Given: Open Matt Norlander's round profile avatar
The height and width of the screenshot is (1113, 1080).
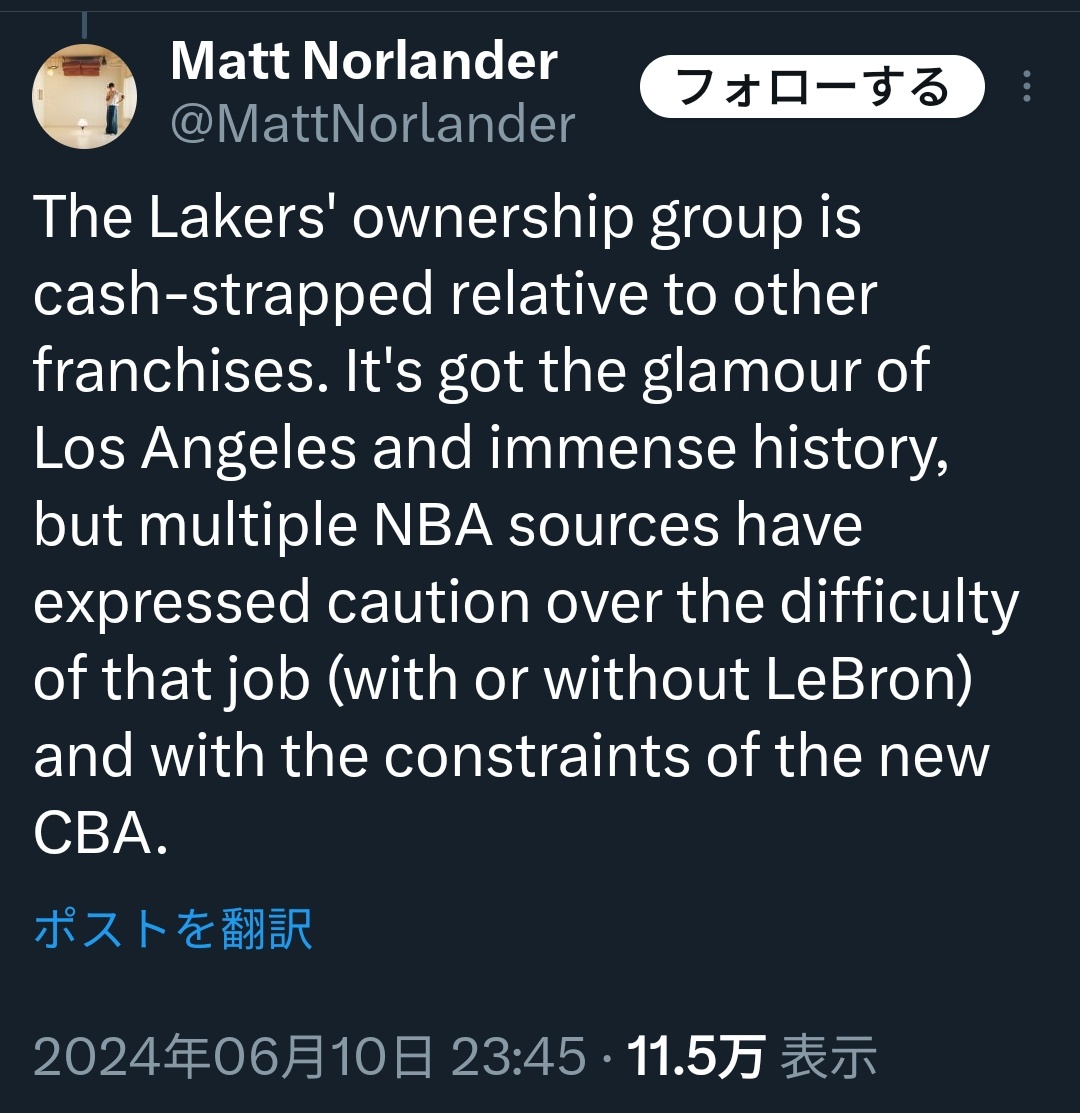Looking at the screenshot, I should point(84,96).
